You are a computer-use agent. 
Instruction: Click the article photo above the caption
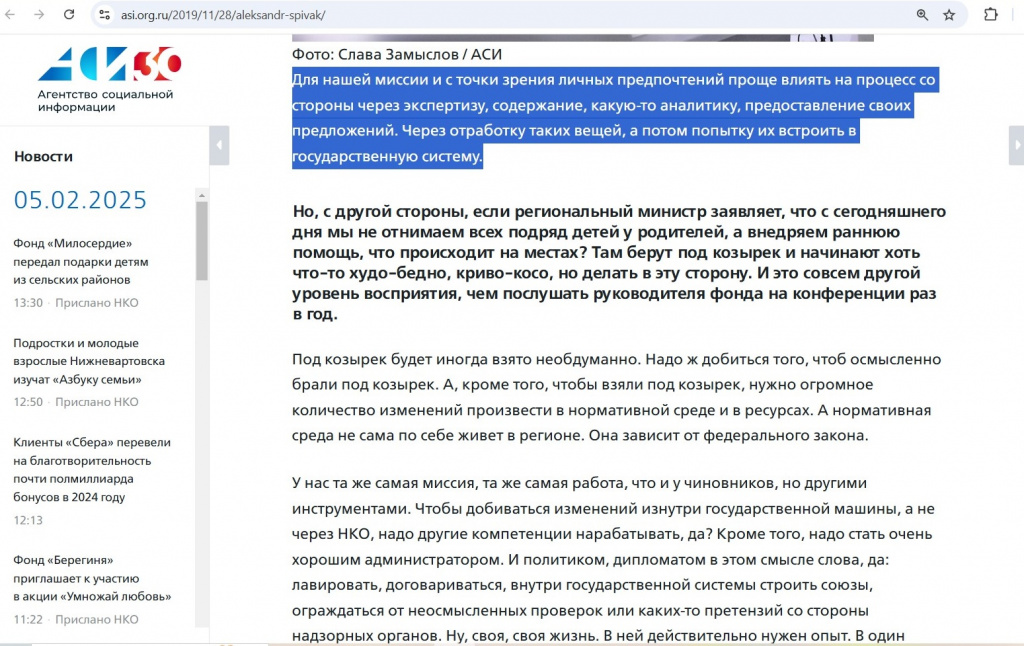[580, 38]
